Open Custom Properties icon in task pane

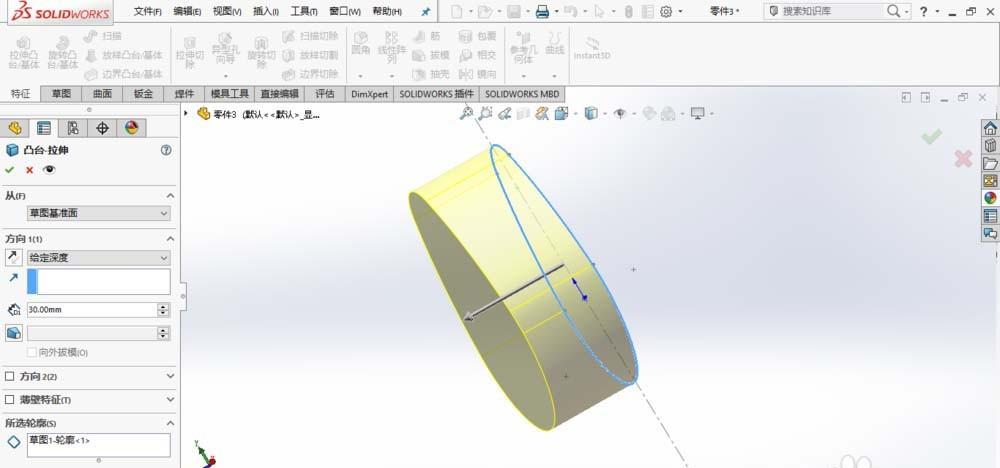coord(990,216)
